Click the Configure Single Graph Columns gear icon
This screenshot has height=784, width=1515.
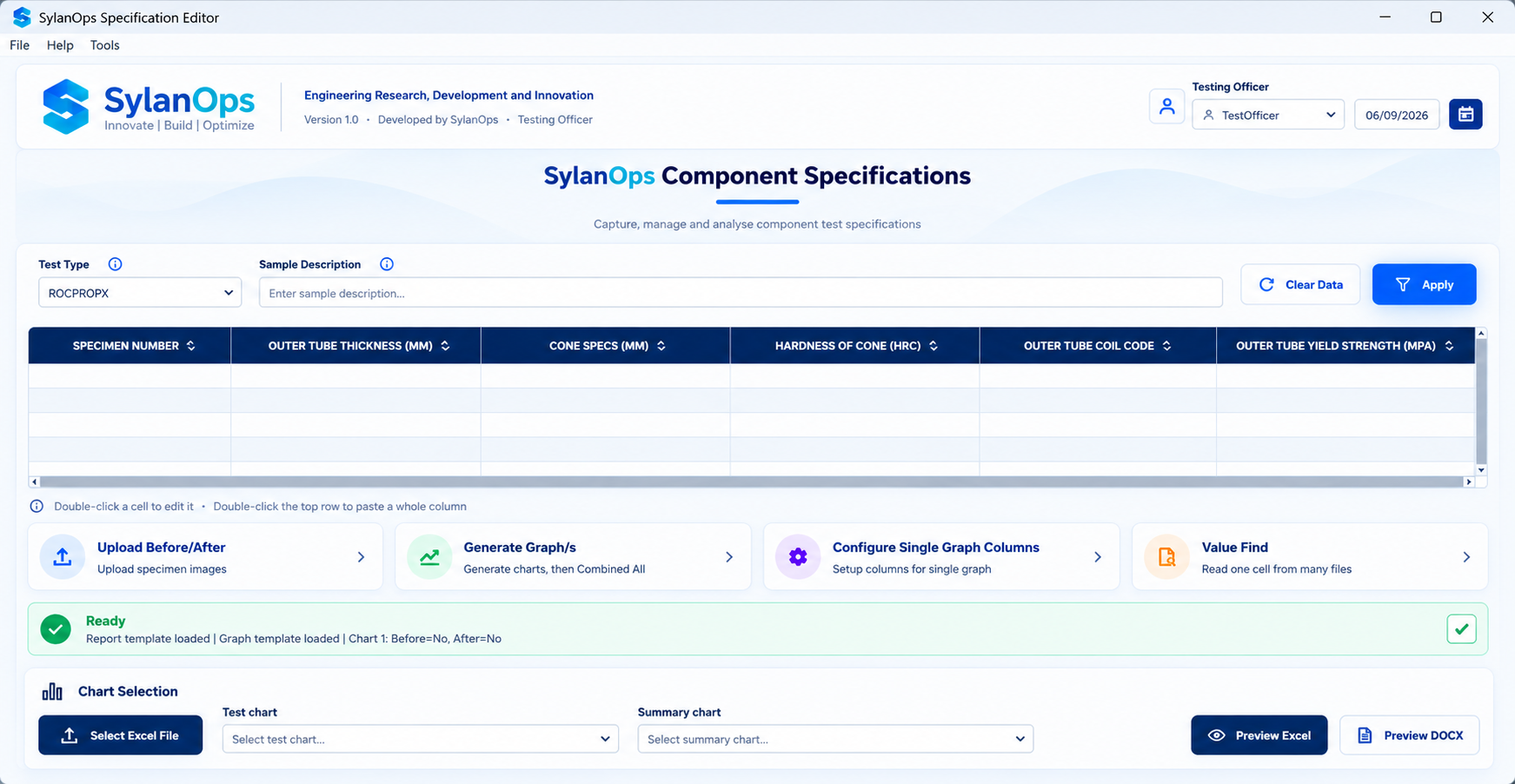[798, 557]
